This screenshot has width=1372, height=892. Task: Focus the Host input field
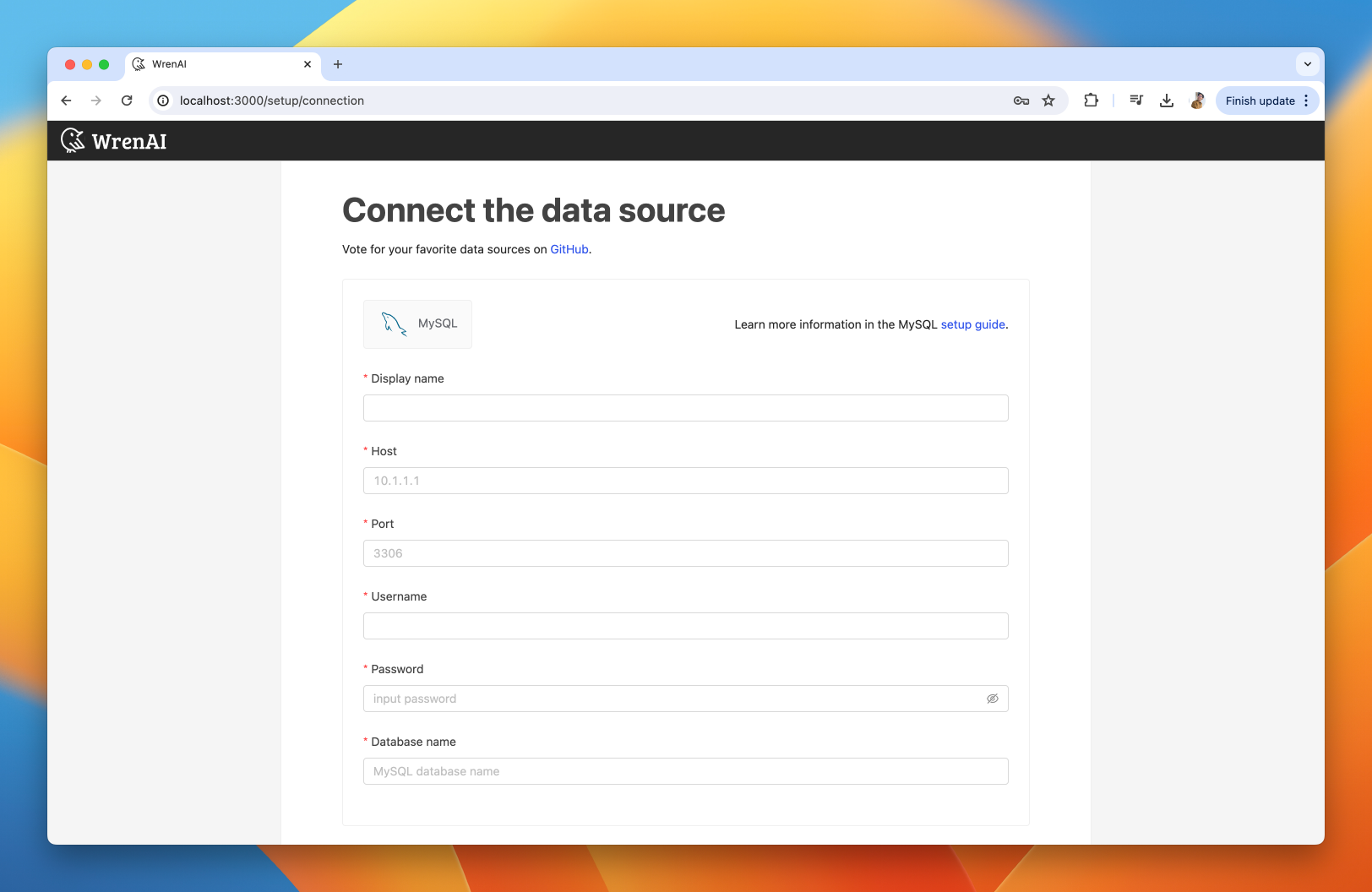point(686,481)
